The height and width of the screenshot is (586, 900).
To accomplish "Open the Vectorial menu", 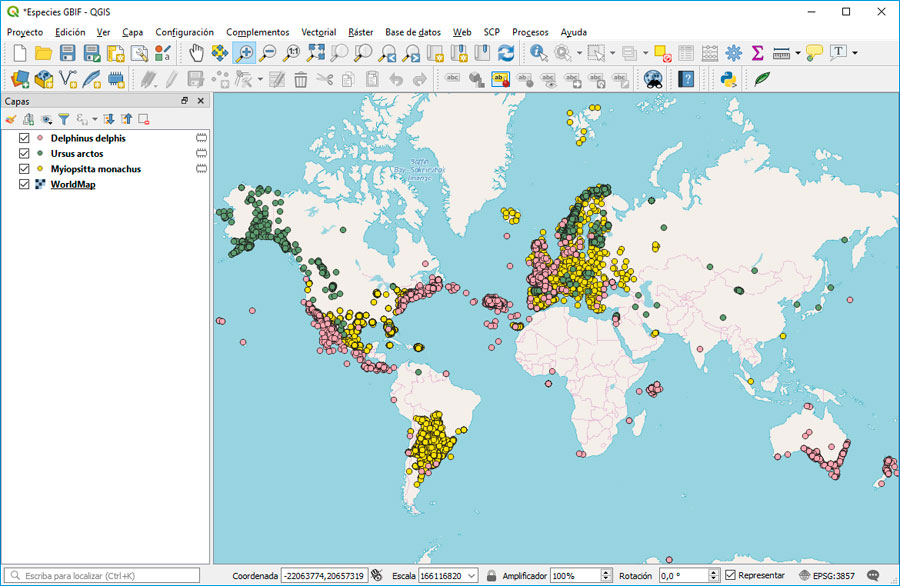I will click(x=318, y=32).
